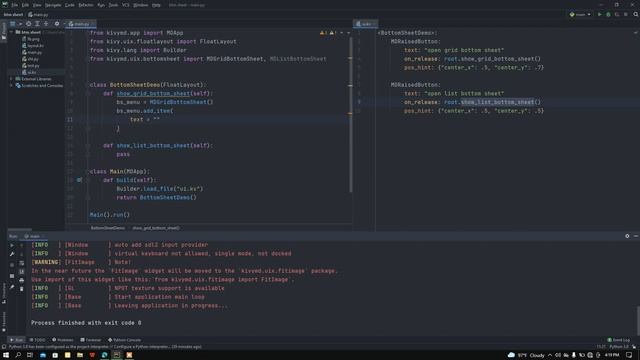Viewport: 640px width, 360px height.
Task: Click the print icon in Run console
Action: (x=22, y=280)
